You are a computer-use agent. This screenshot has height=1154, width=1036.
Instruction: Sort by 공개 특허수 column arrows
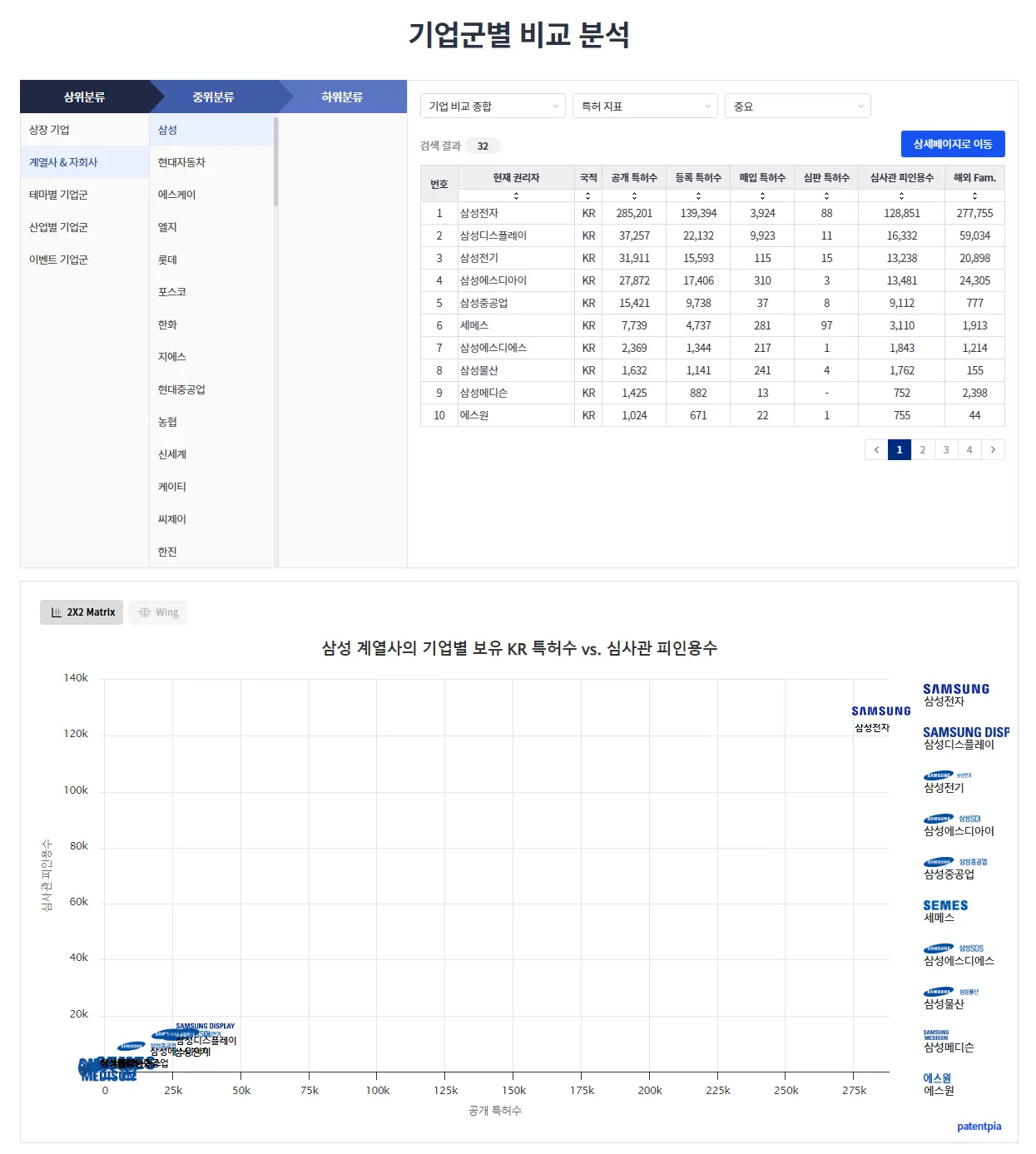click(634, 196)
